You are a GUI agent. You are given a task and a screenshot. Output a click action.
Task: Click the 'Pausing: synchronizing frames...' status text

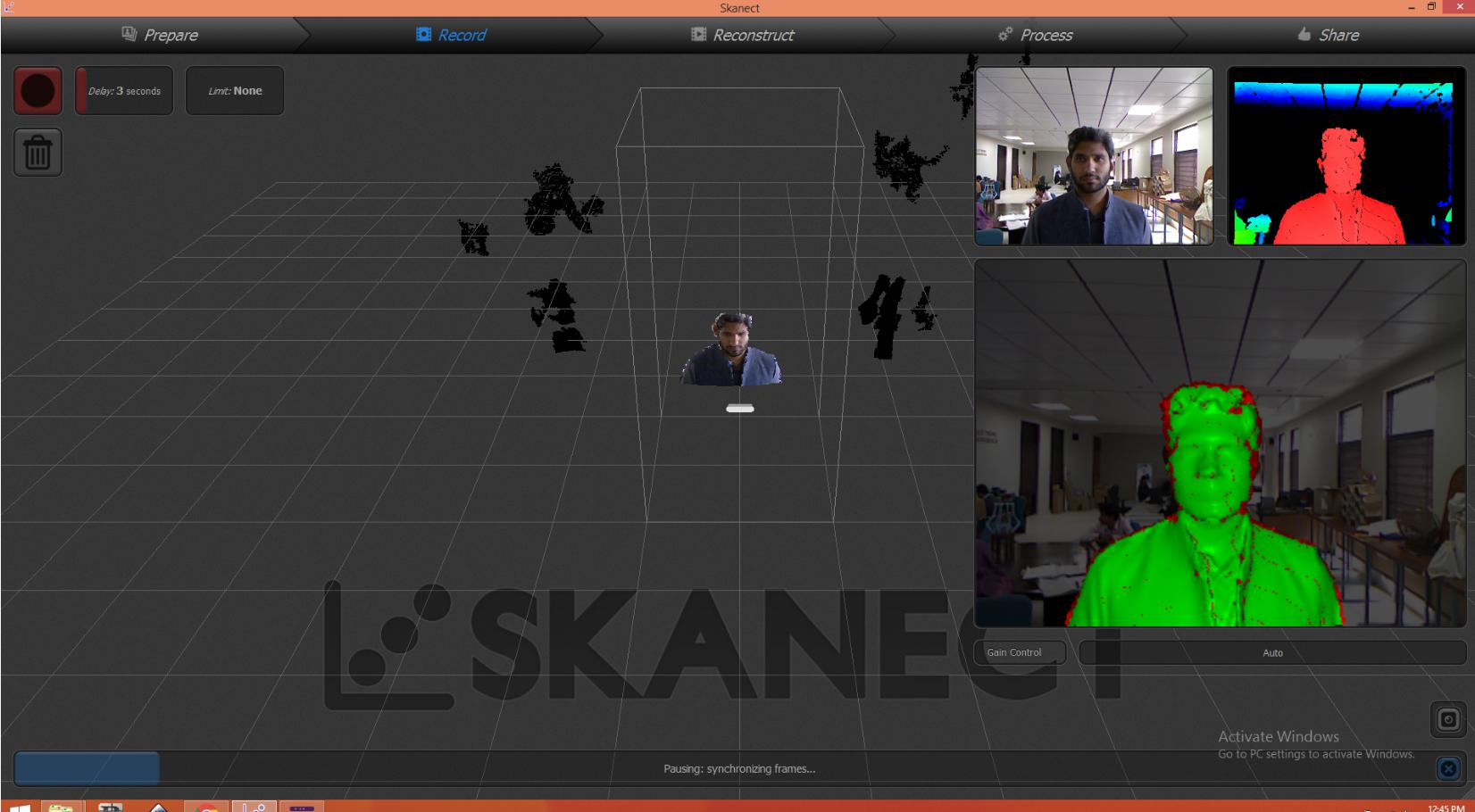[739, 768]
